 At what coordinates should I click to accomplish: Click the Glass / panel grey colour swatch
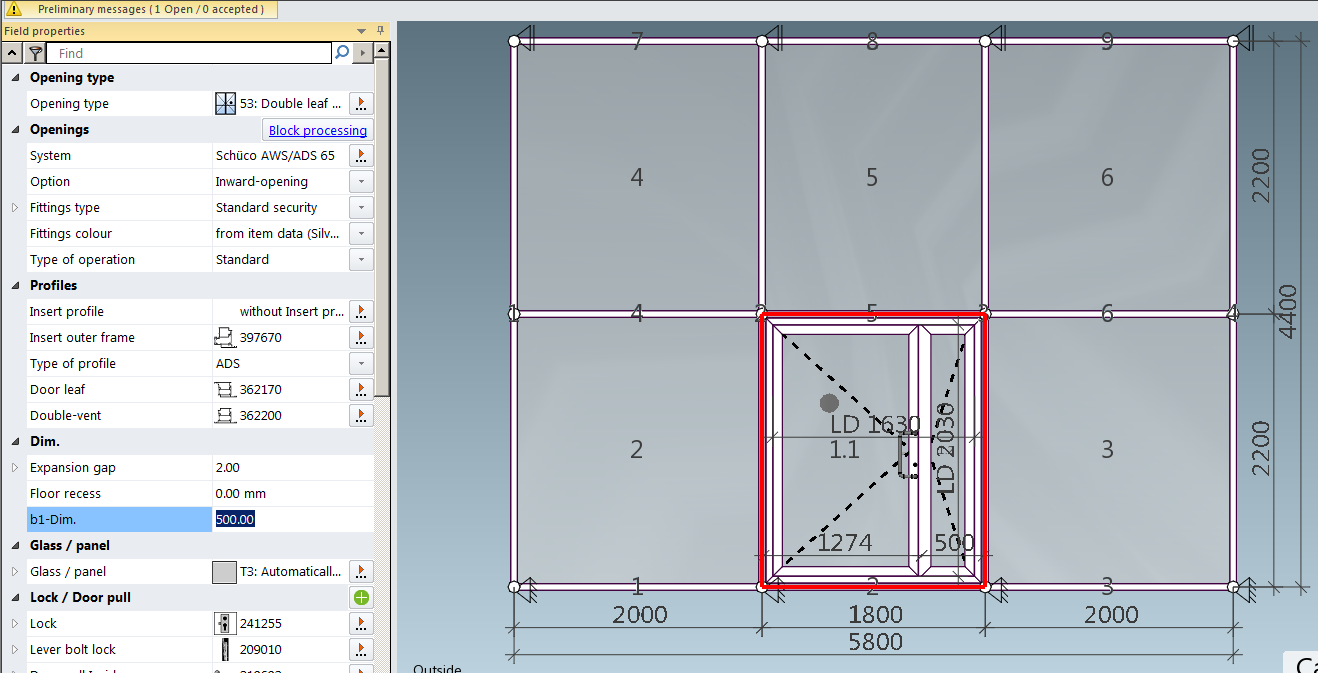point(224,572)
